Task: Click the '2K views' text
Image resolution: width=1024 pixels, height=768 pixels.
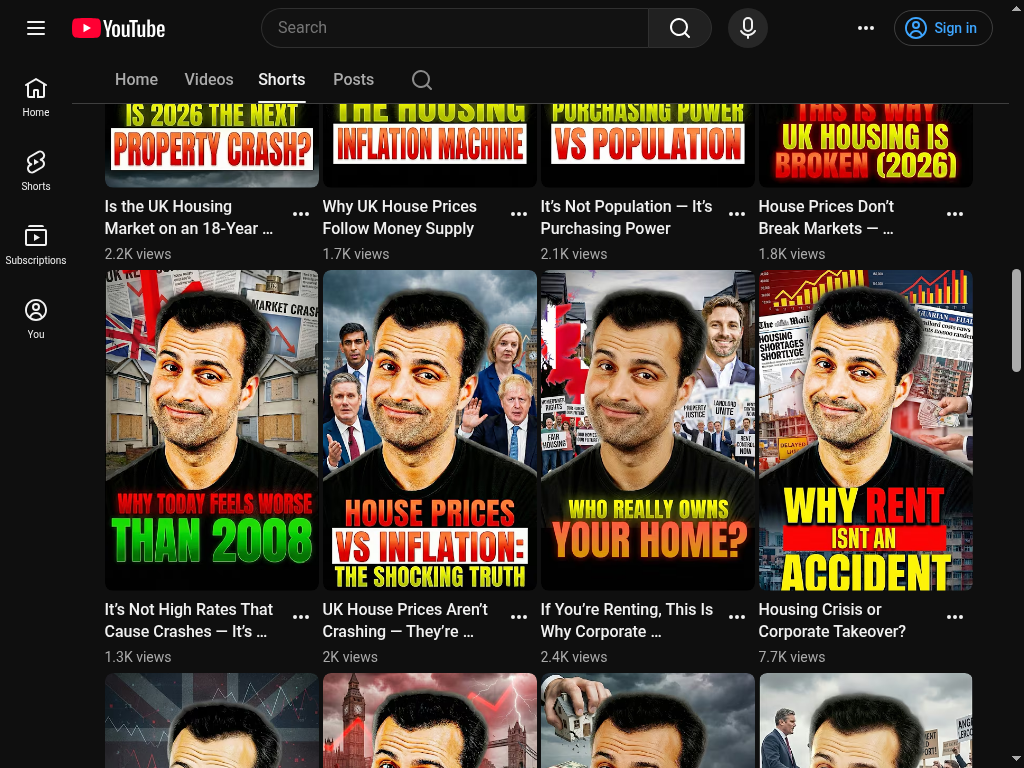Action: [350, 657]
